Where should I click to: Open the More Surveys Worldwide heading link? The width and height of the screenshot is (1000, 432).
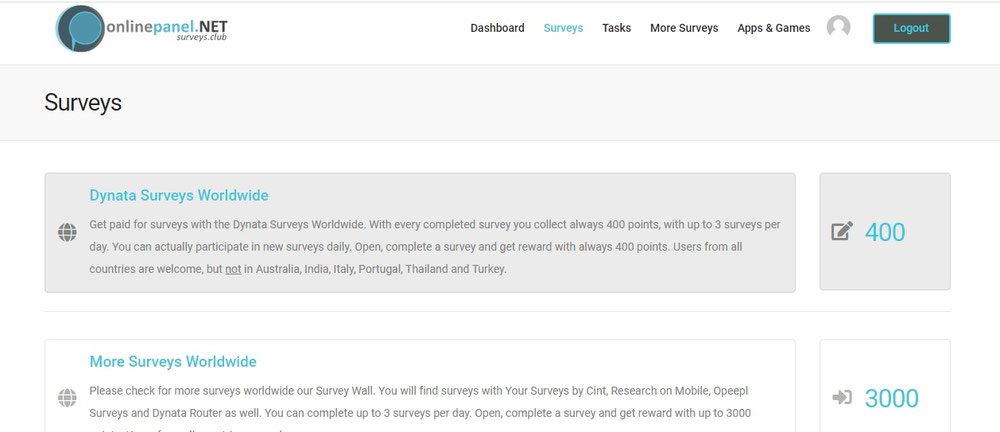(173, 362)
